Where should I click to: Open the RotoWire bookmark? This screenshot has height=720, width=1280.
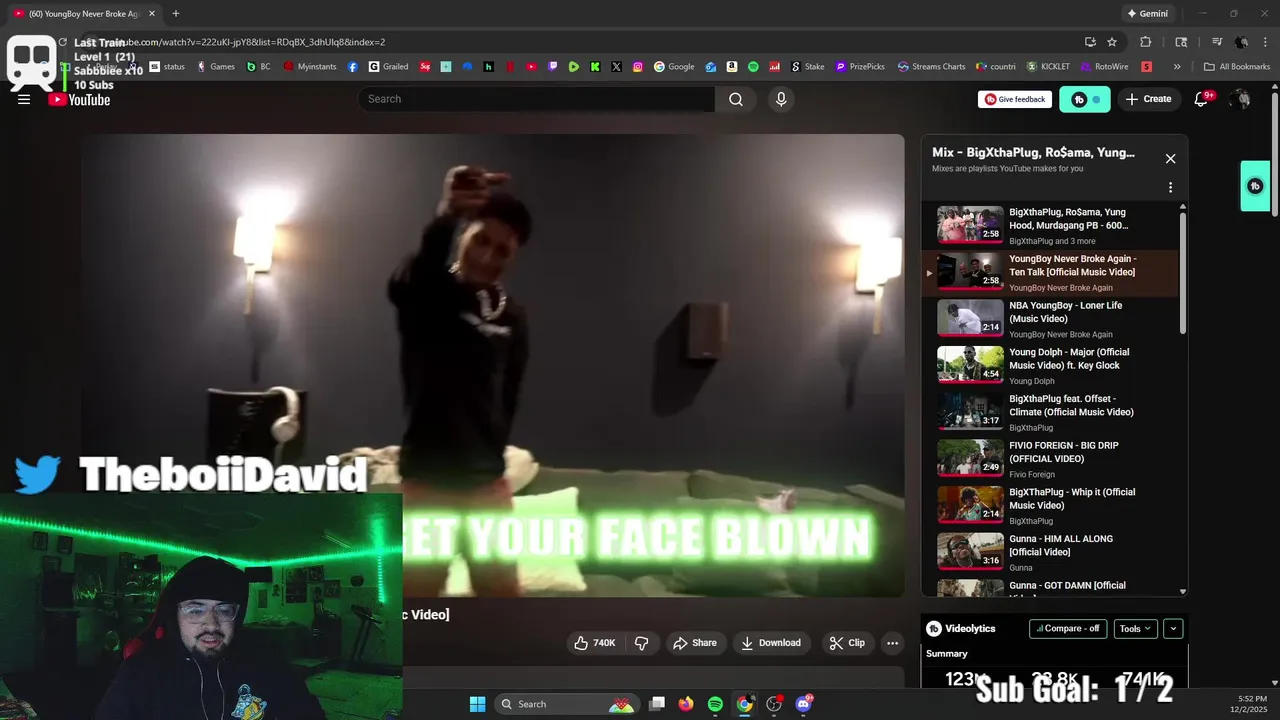(x=1104, y=67)
